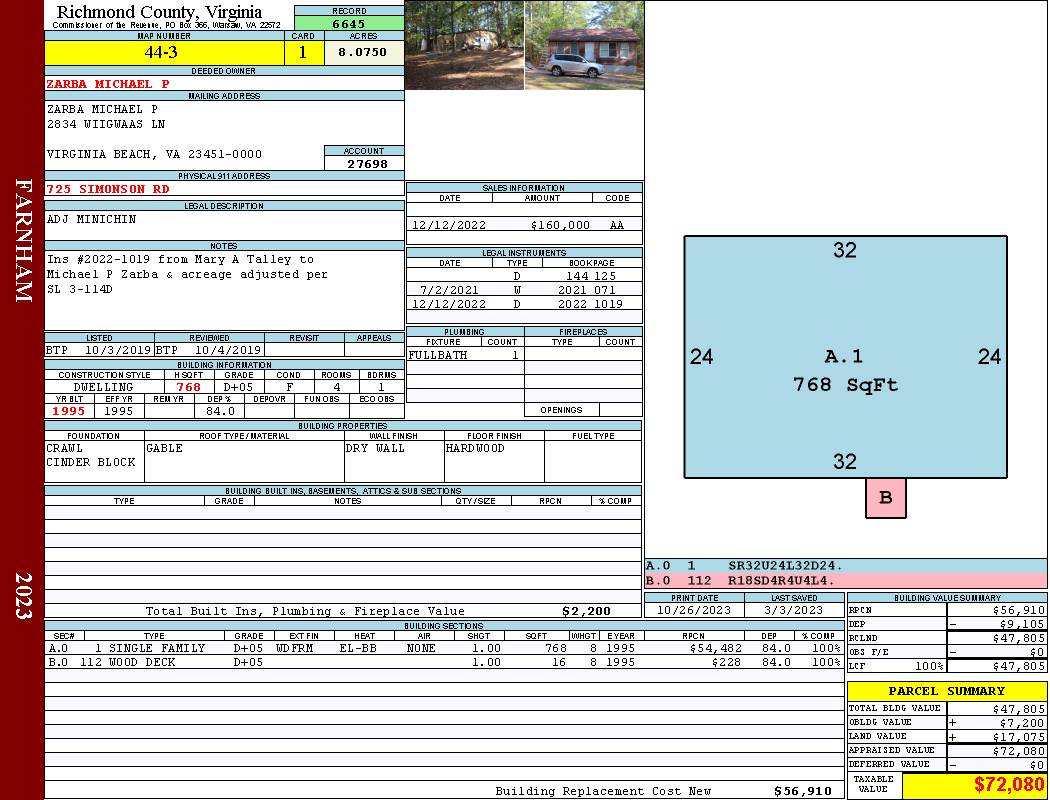The height and width of the screenshot is (800, 1050).
Task: Click sketch code SR32U24L32D24.
Action: (x=785, y=566)
